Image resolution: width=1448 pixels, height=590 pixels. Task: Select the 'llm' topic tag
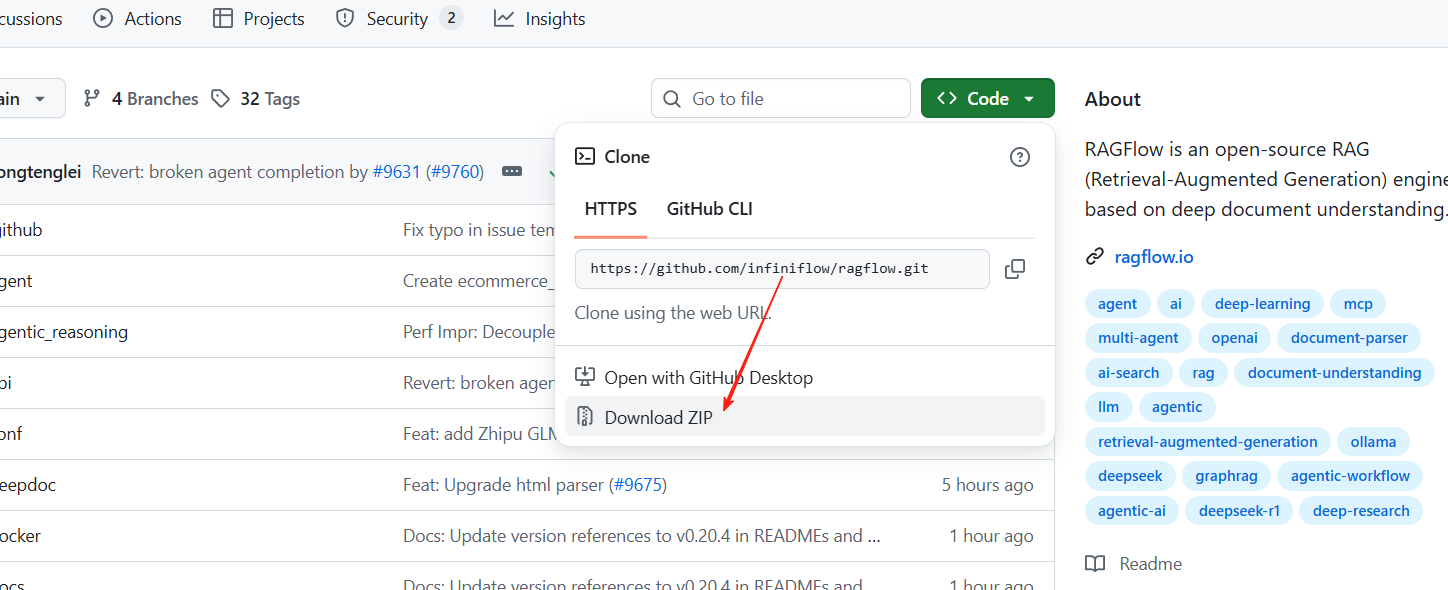[1108, 407]
